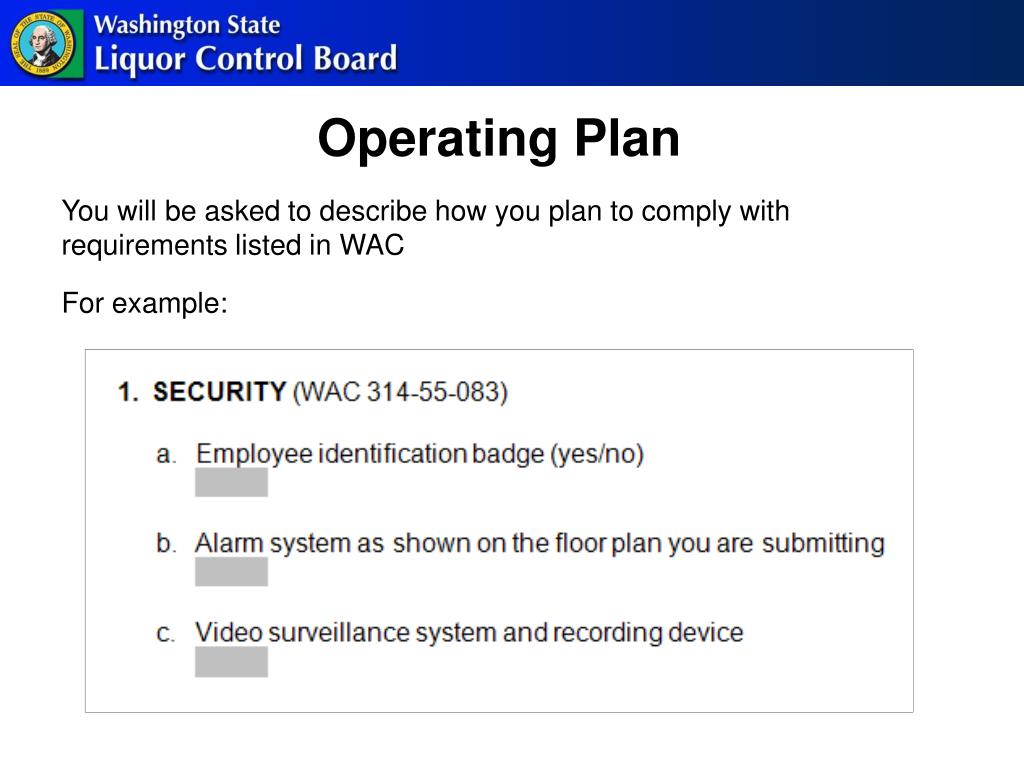Click 'requirements listed in WAC' line
This screenshot has width=1024, height=768.
coord(233,246)
